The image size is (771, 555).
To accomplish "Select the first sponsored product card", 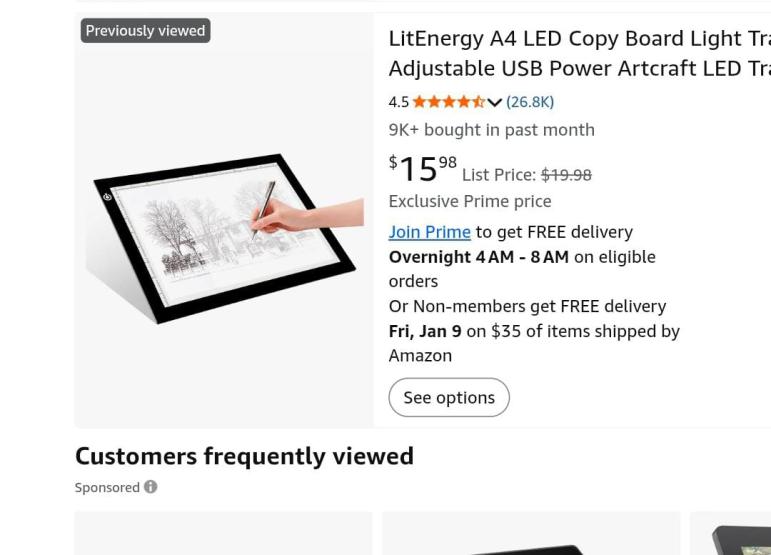I will [x=223, y=535].
